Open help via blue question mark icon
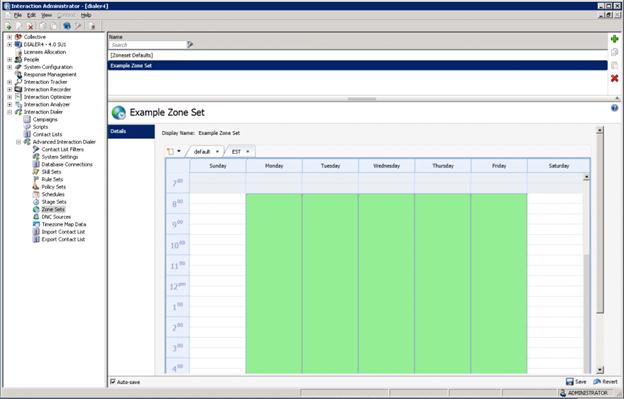Screen dimensions: 624x399 coord(614,108)
